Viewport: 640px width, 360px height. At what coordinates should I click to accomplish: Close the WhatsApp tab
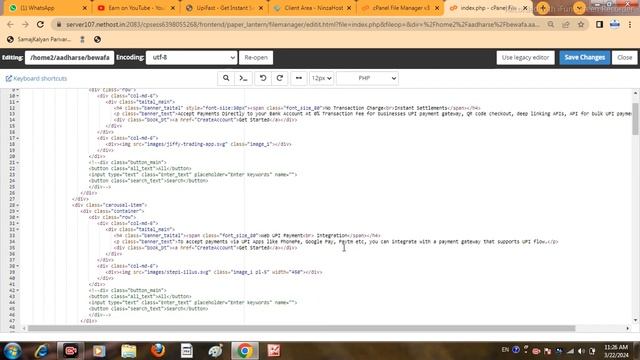point(84,8)
